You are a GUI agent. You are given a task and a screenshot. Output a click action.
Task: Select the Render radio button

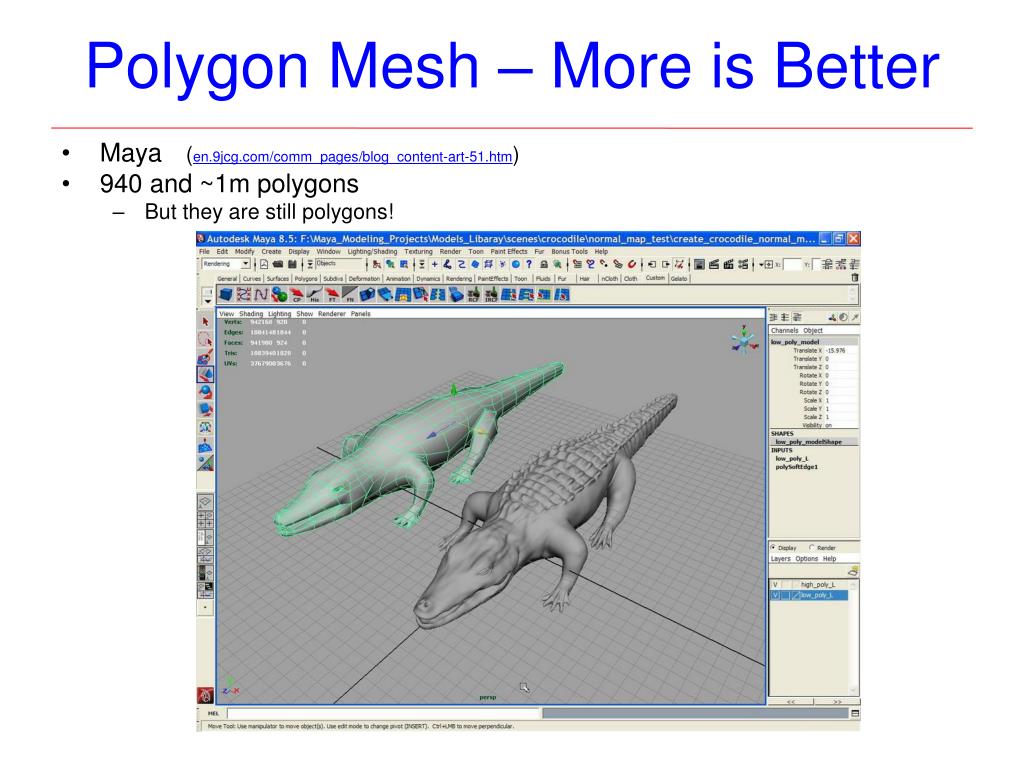(812, 547)
